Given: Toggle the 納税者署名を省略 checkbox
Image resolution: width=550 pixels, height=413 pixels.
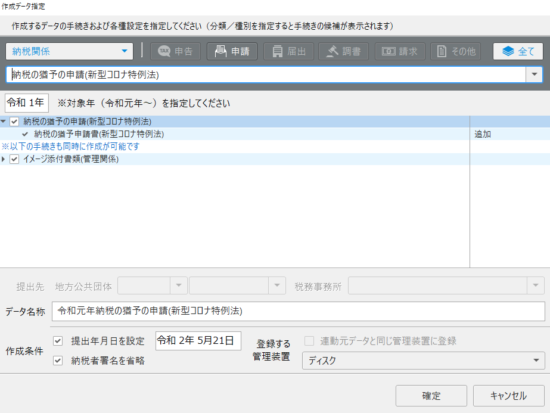Looking at the screenshot, I should (x=58, y=360).
